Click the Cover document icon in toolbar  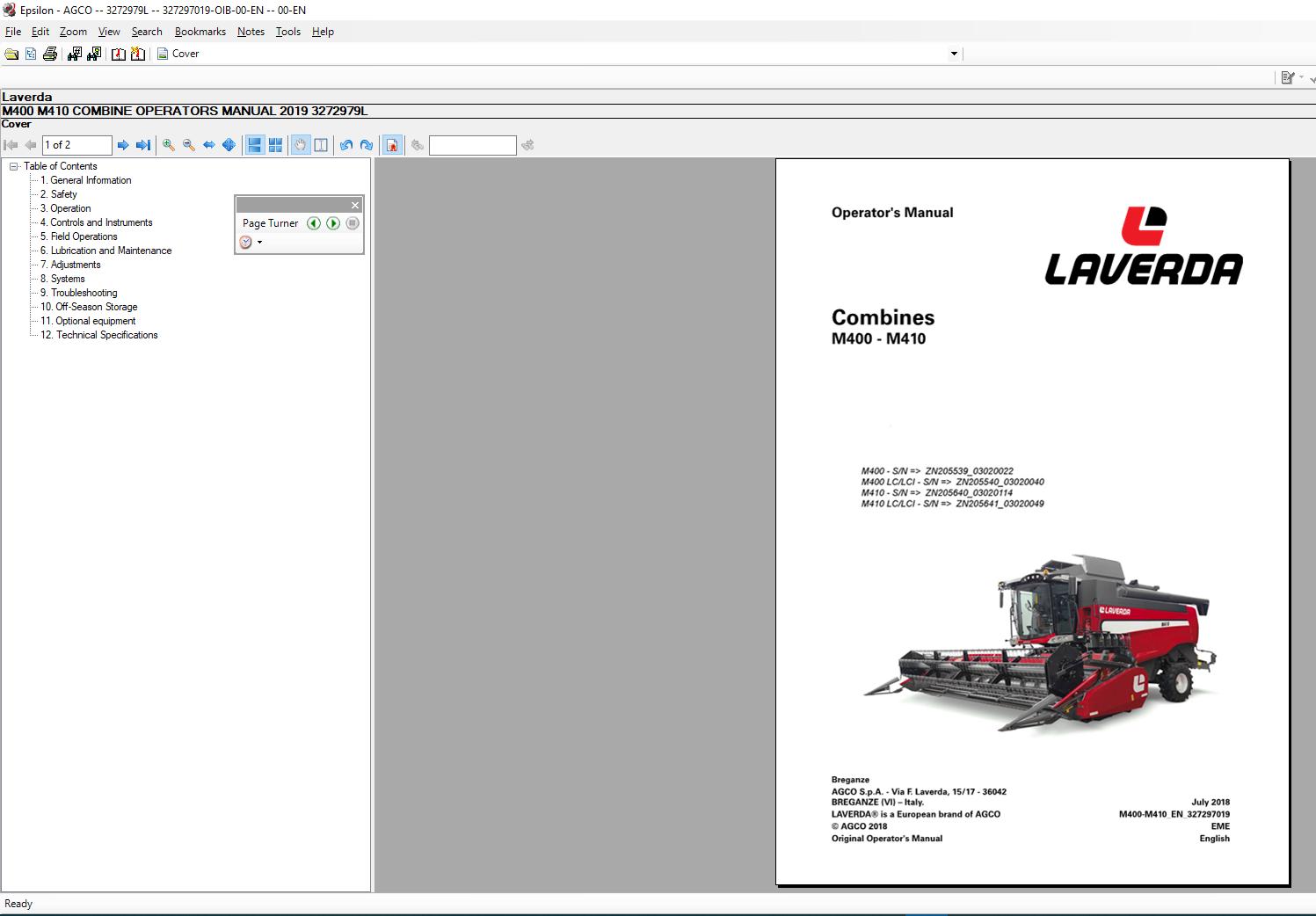tap(163, 54)
